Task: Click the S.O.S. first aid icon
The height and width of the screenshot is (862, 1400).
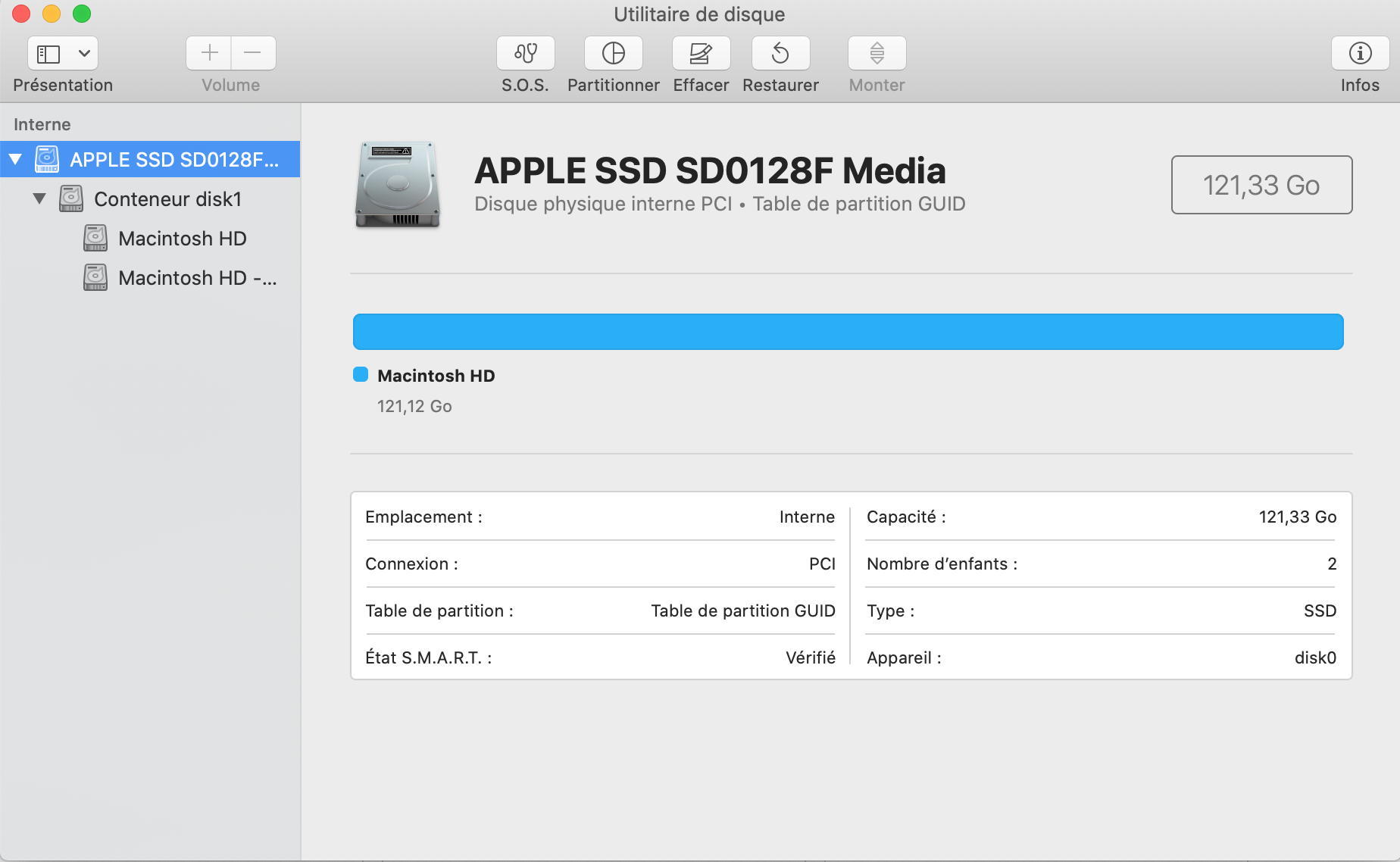Action: coord(525,54)
